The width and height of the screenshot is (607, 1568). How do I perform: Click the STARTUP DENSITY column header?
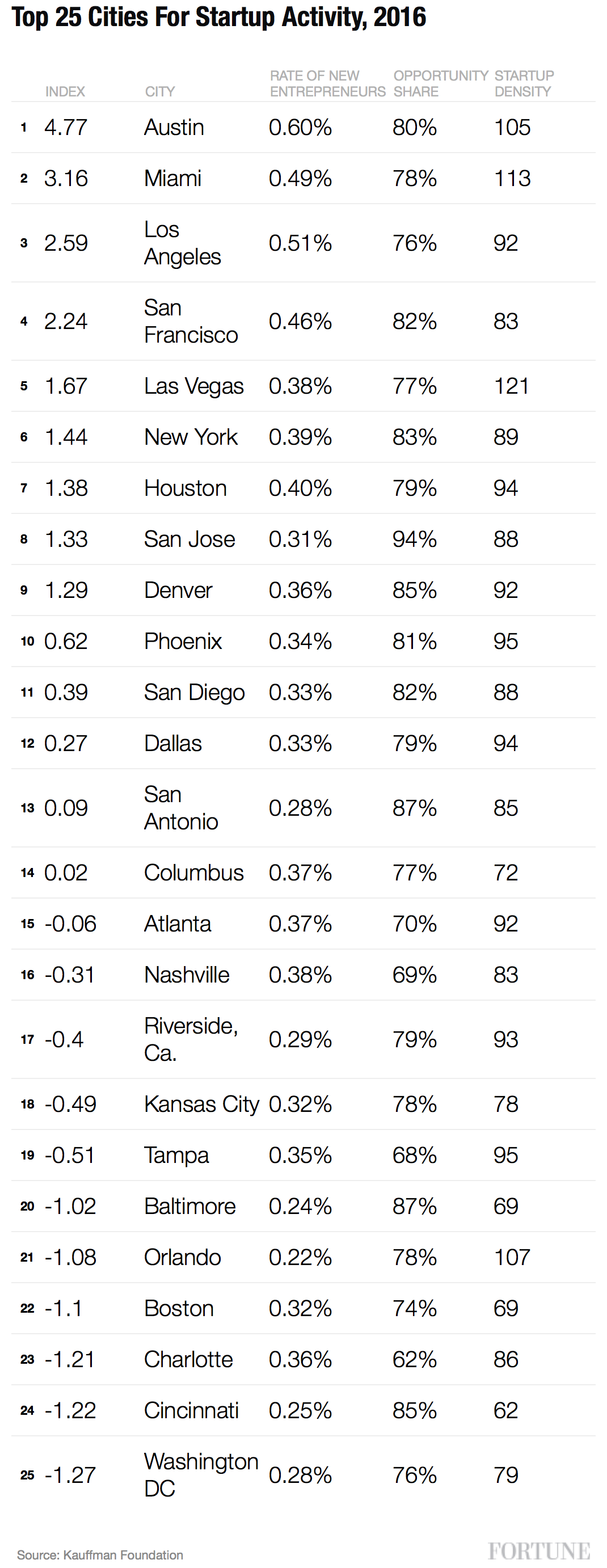524,83
